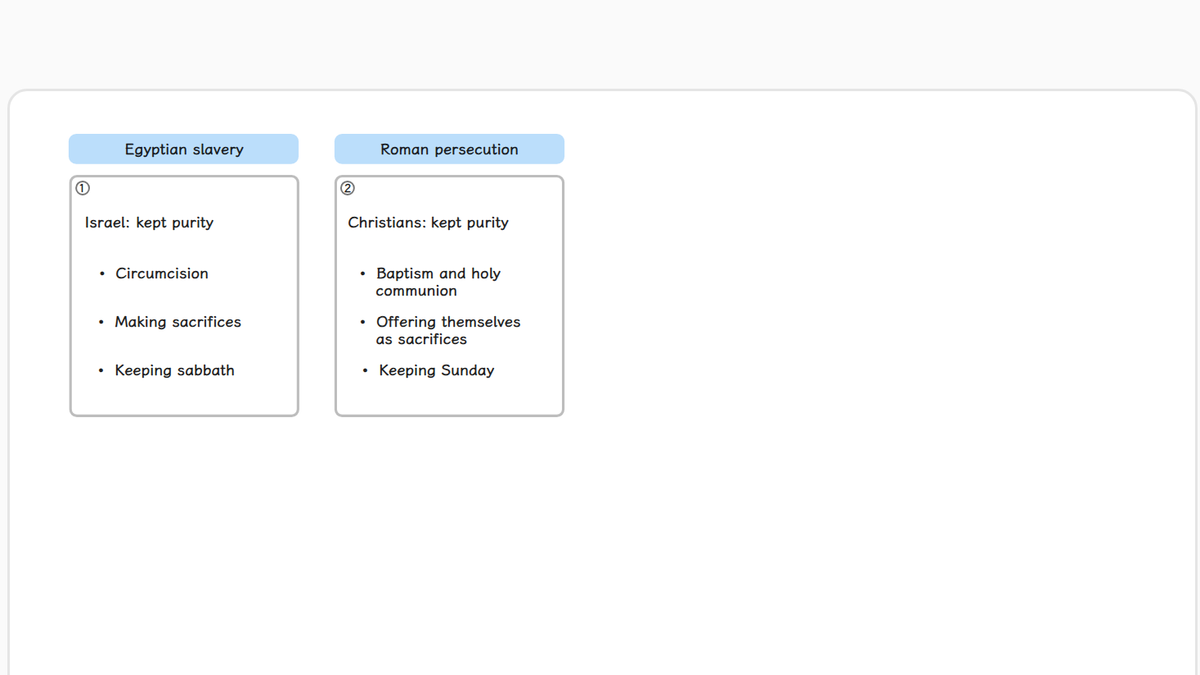This screenshot has width=1200, height=675.
Task: Click the 'Baptism and holy communion' text
Action: pos(438,282)
